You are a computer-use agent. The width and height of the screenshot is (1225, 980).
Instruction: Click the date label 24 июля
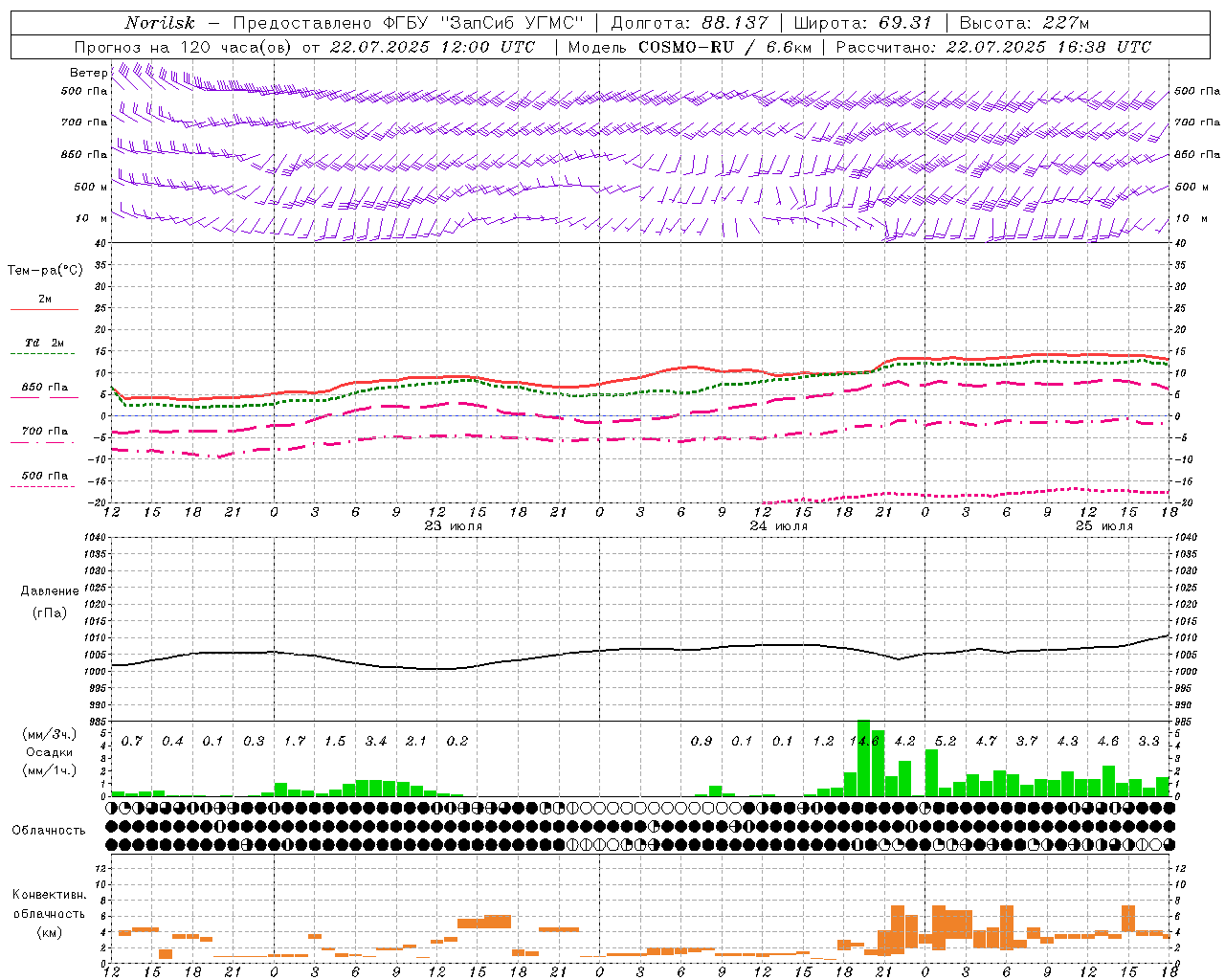tap(779, 526)
